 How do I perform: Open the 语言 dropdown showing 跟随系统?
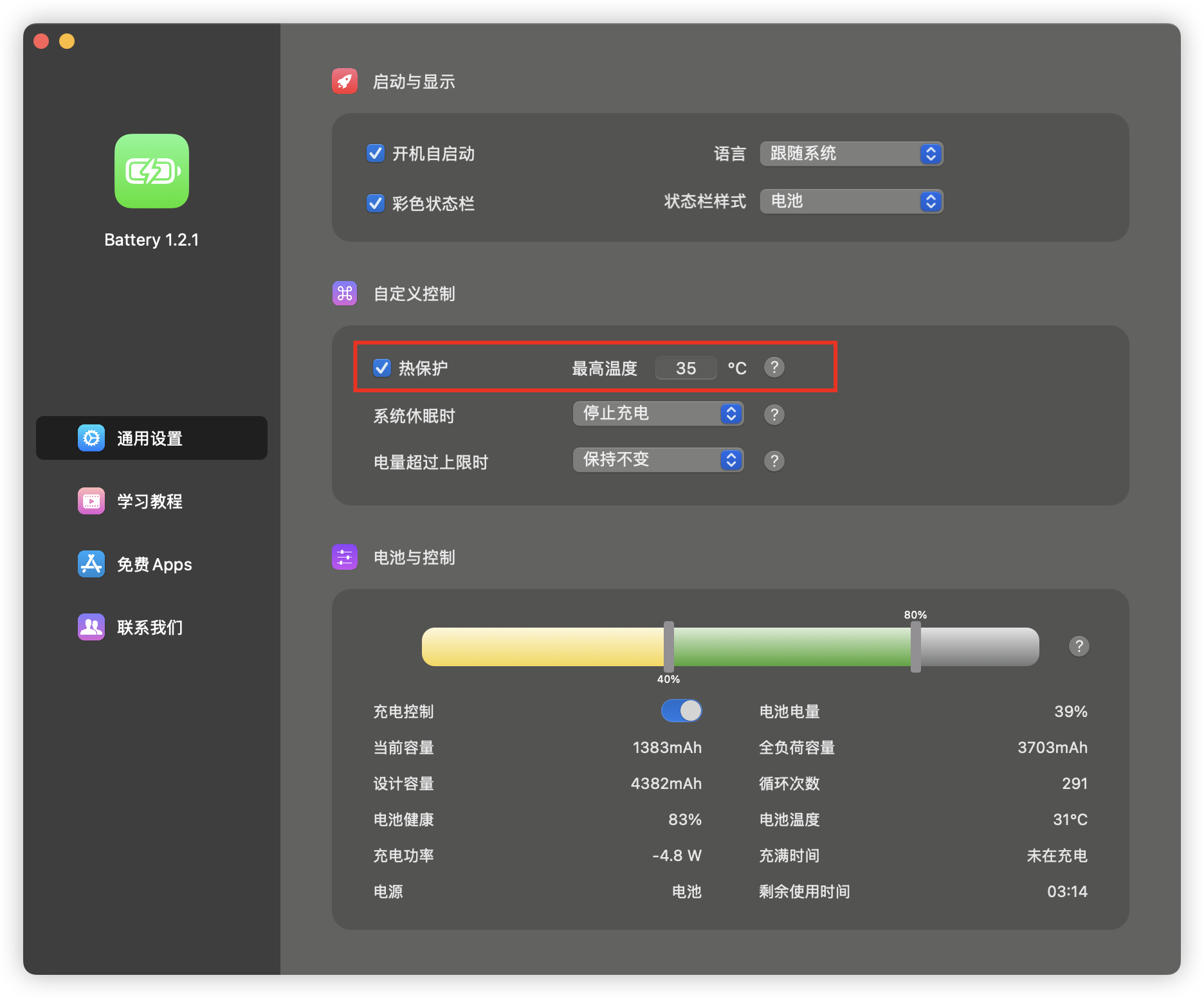click(x=851, y=154)
